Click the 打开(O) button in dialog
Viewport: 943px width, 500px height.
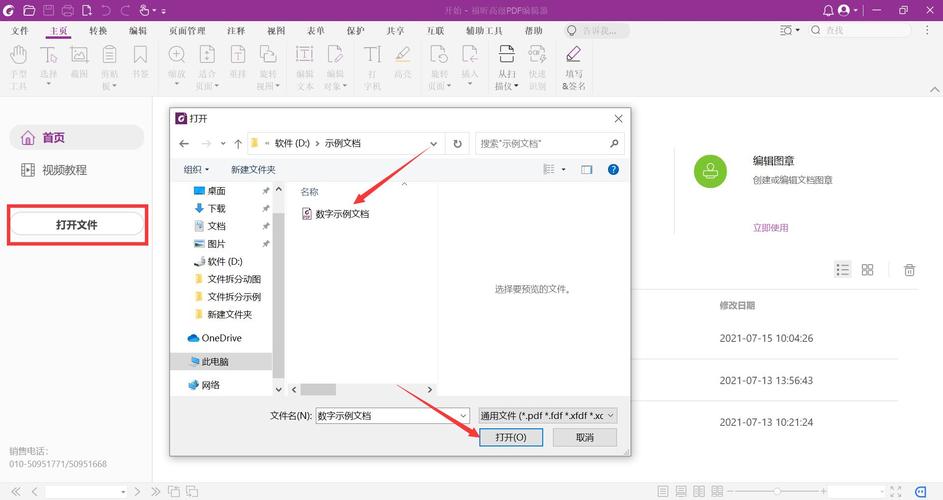click(511, 437)
